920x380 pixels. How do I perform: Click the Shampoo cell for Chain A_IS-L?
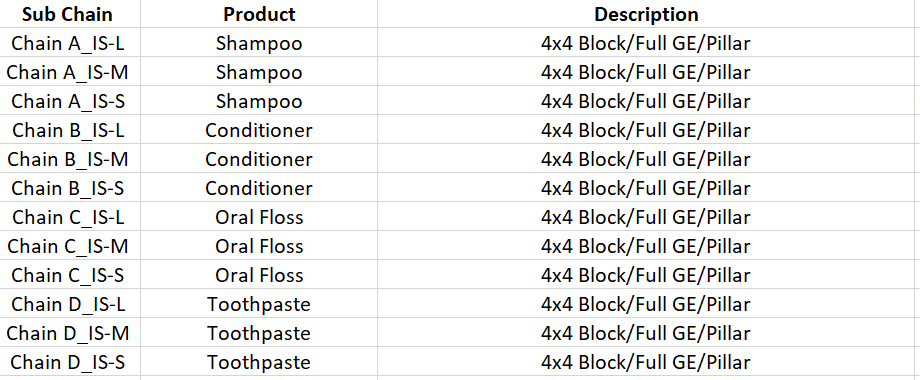click(x=259, y=43)
